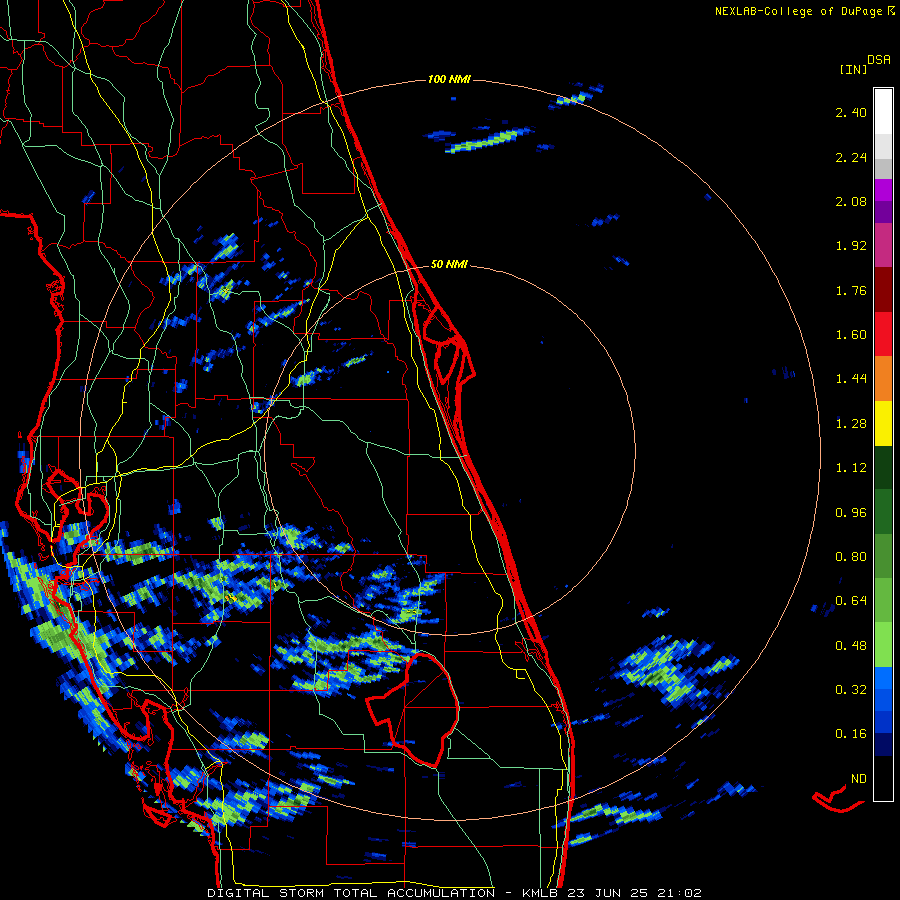Click the bright red legend swatch

point(883,334)
